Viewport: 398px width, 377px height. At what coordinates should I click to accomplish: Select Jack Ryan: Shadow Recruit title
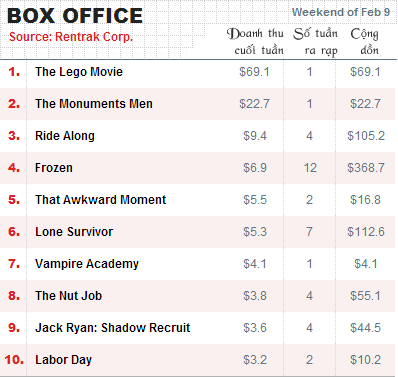click(x=113, y=328)
